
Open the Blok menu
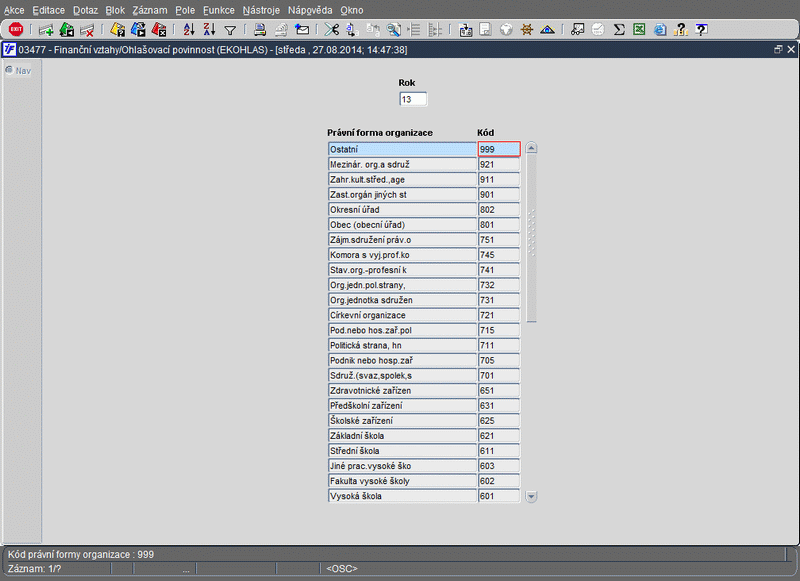pos(115,10)
